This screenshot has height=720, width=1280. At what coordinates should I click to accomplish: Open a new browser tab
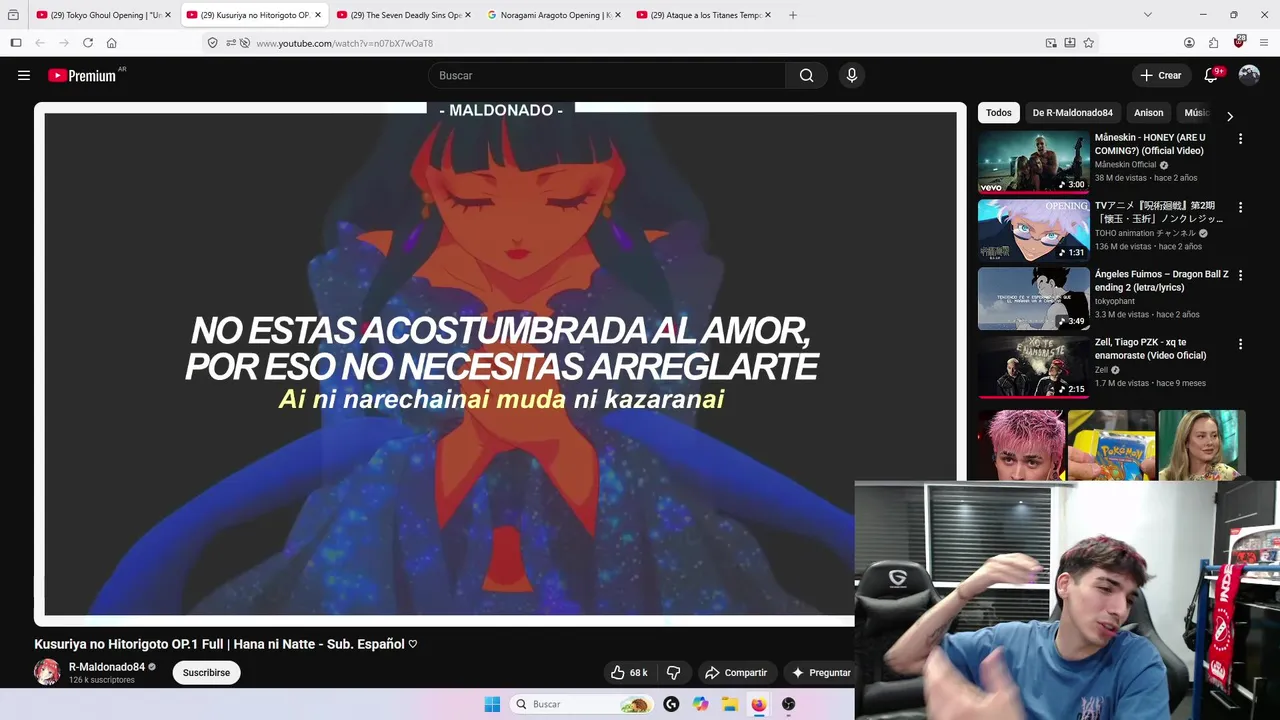click(x=793, y=15)
